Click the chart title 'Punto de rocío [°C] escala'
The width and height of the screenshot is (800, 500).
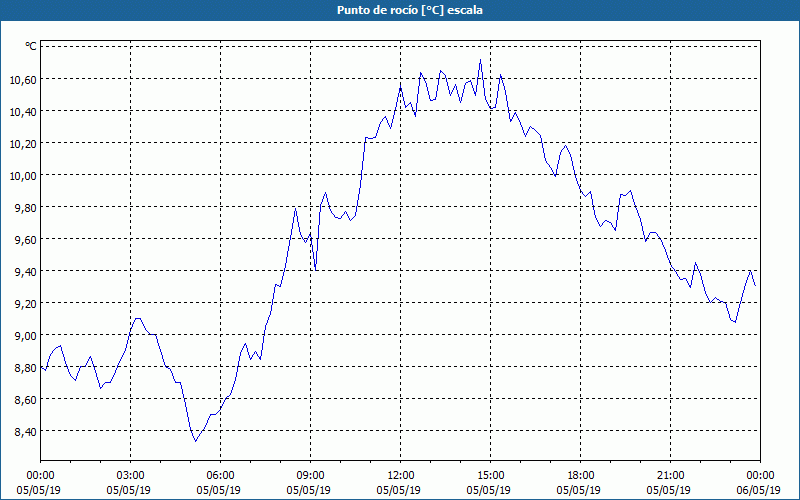tap(410, 10)
